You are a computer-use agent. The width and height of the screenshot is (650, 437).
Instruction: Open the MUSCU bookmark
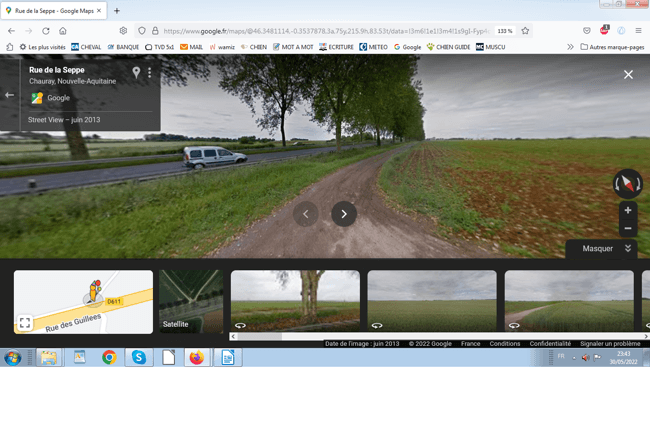pos(490,47)
